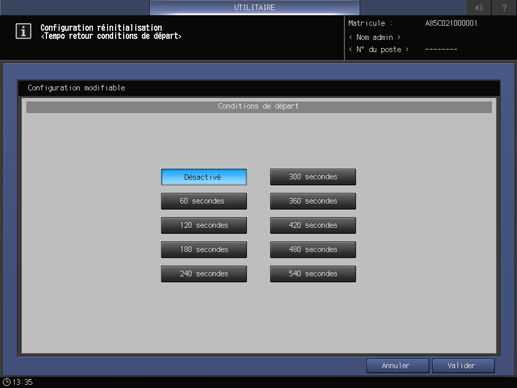Screen dimensions: 517x388
Task: Select 120 secondes timeout
Action: coord(204,225)
